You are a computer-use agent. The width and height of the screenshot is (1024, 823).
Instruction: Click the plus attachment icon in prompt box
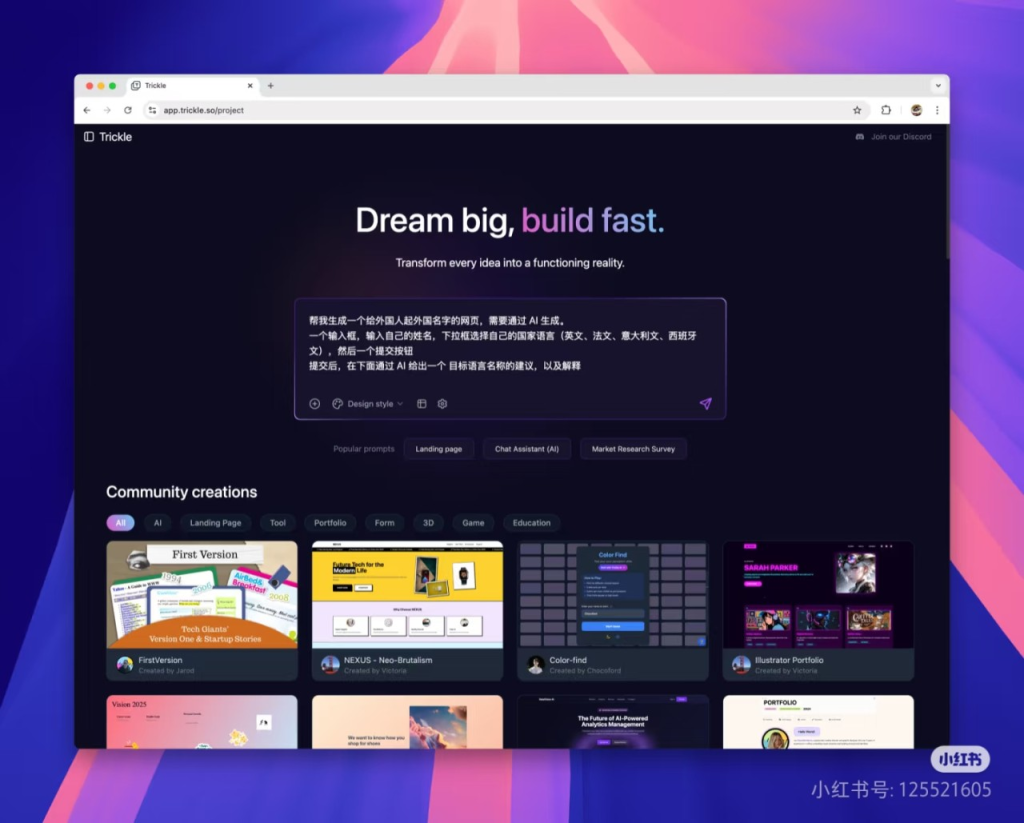coord(314,404)
